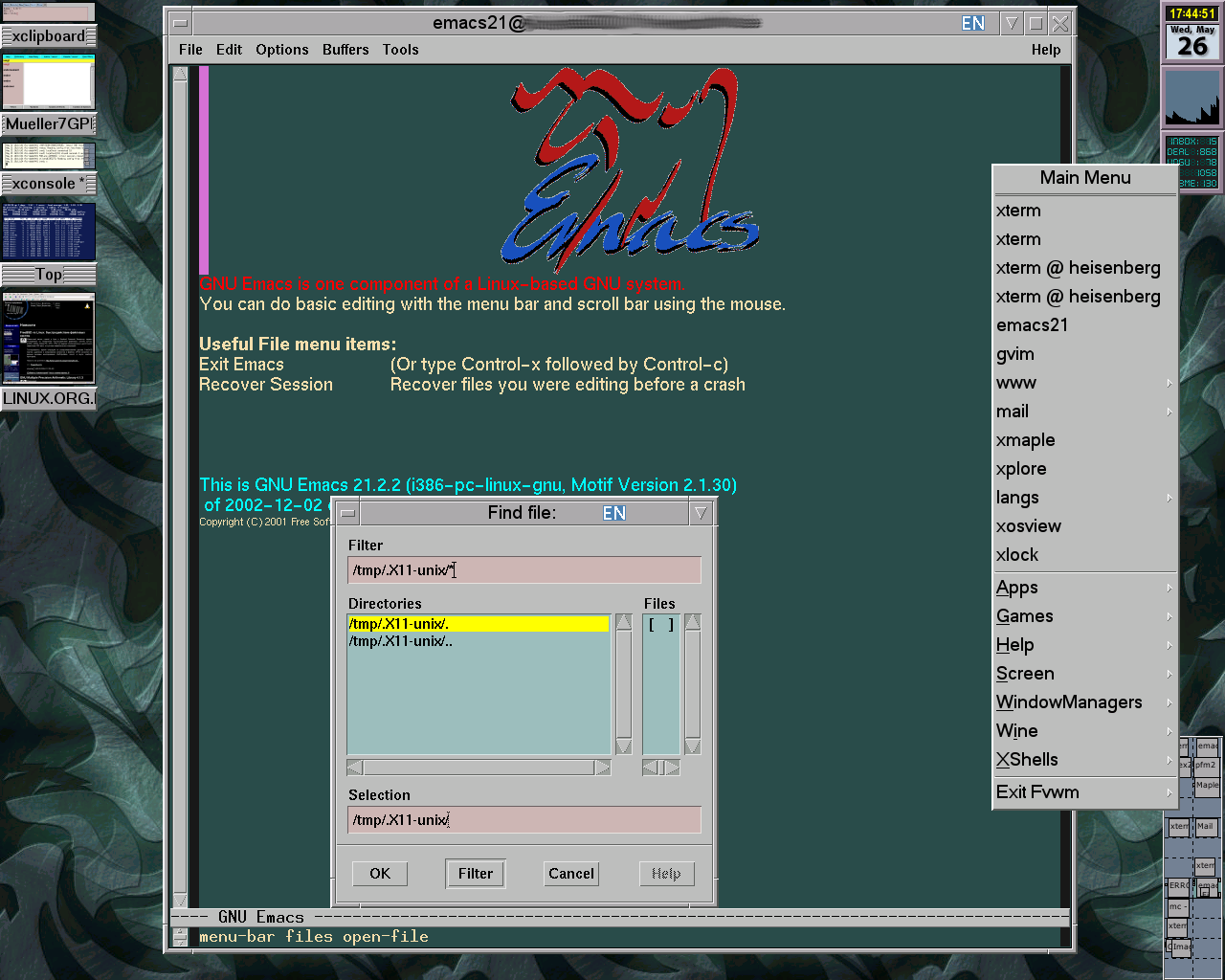Launch first xterm @ heisenberg entry

coord(1084,268)
